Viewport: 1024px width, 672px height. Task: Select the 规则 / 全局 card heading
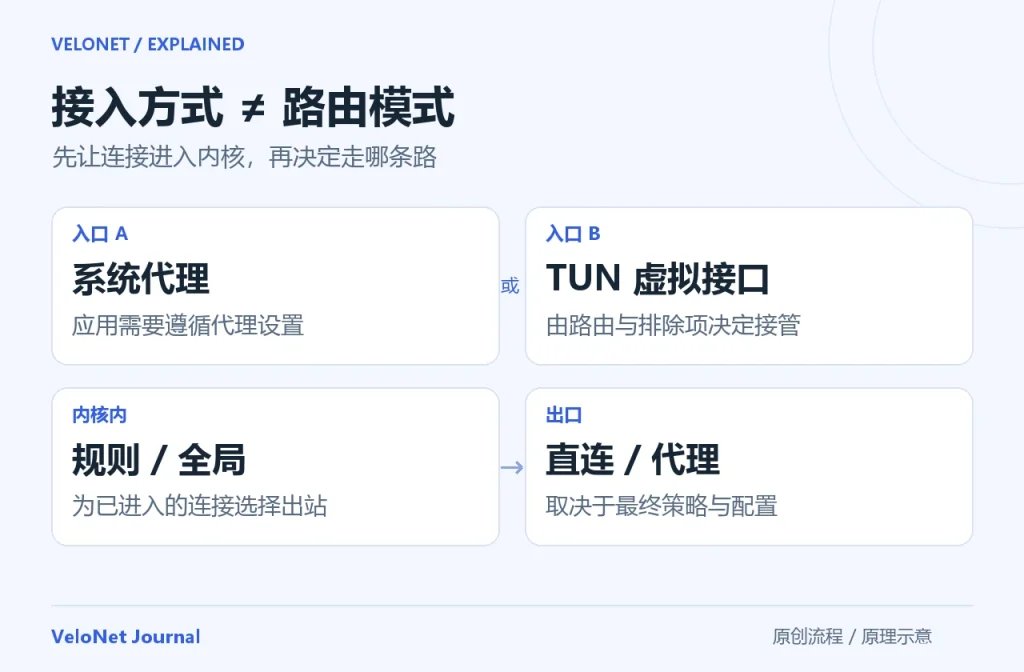(x=159, y=460)
